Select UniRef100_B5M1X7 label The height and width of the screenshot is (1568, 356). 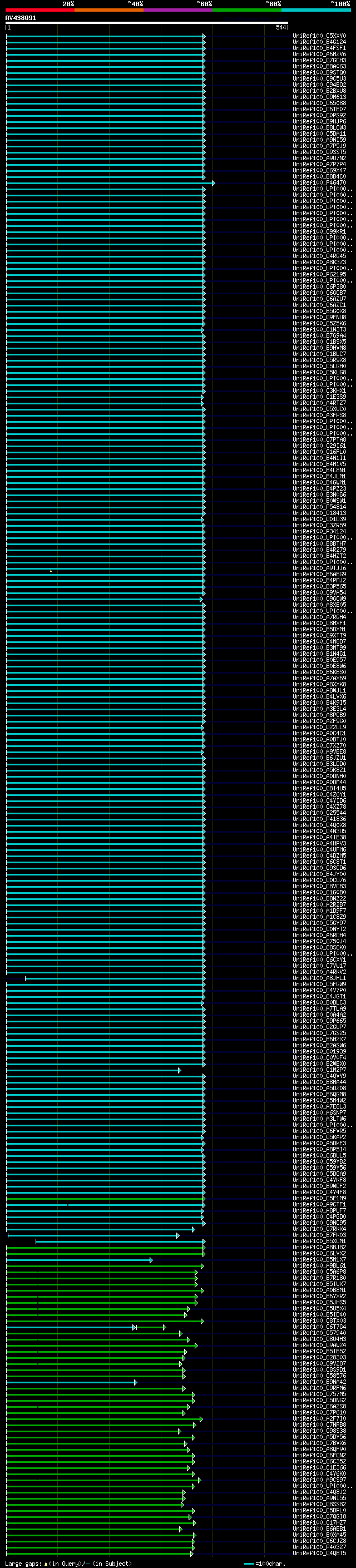tap(319, 1260)
